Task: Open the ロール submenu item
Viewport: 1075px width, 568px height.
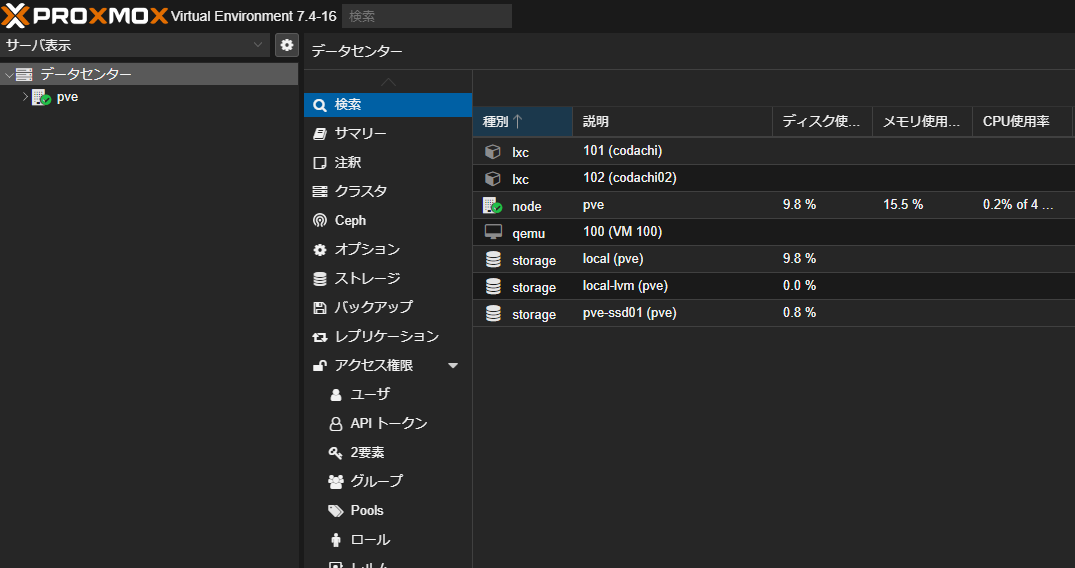Action: click(x=388, y=540)
